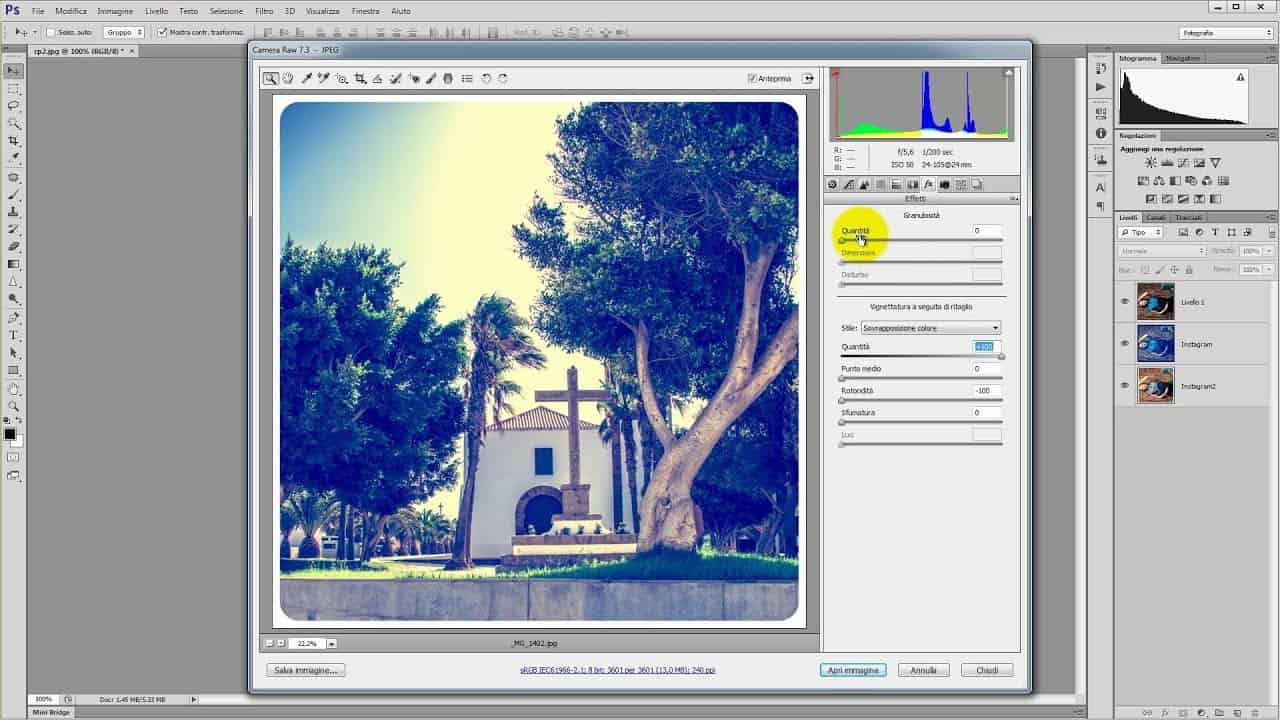Open the zoom percentage dropdown below the preview

[x=331, y=643]
